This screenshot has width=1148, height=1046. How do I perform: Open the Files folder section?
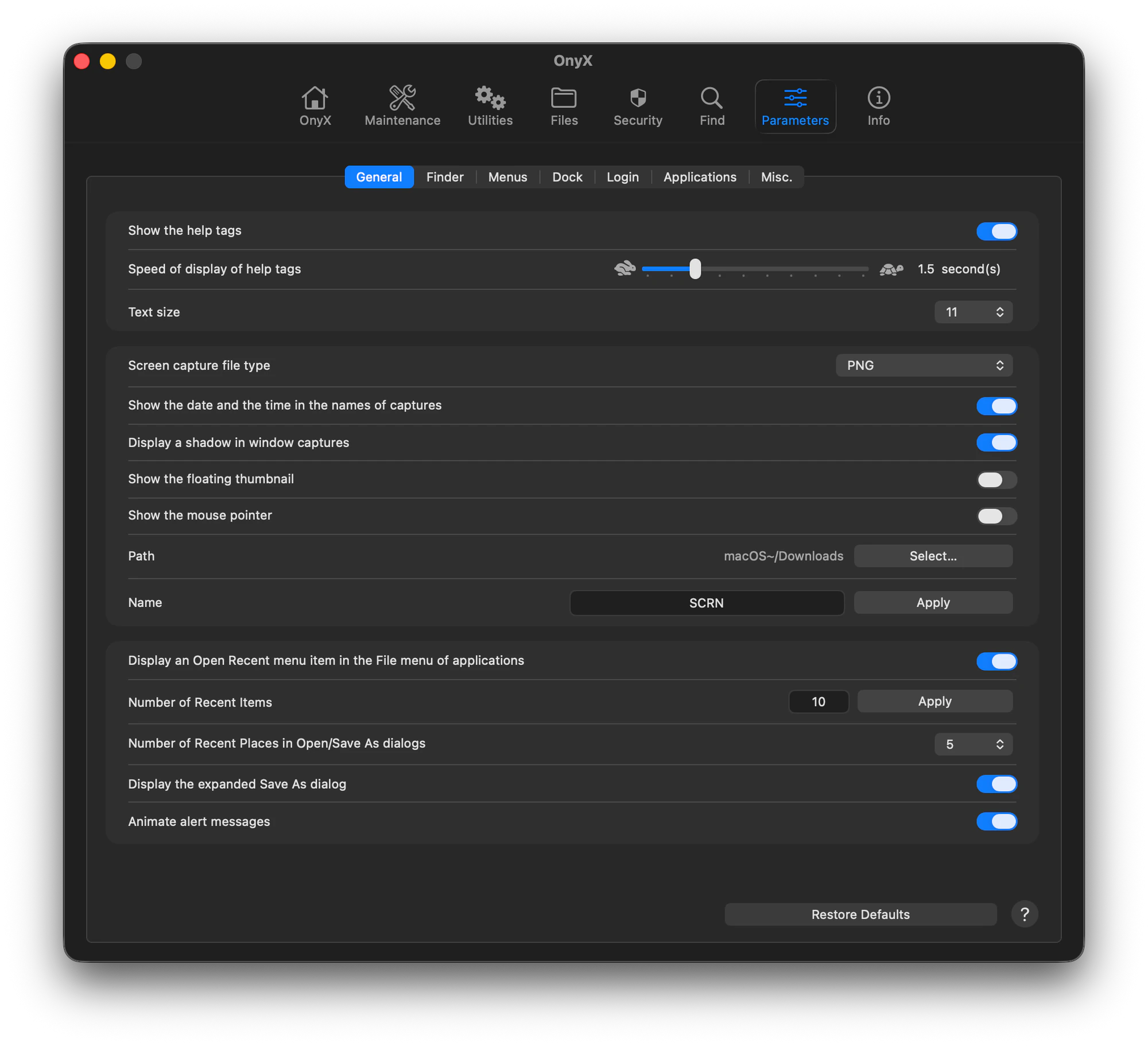564,106
